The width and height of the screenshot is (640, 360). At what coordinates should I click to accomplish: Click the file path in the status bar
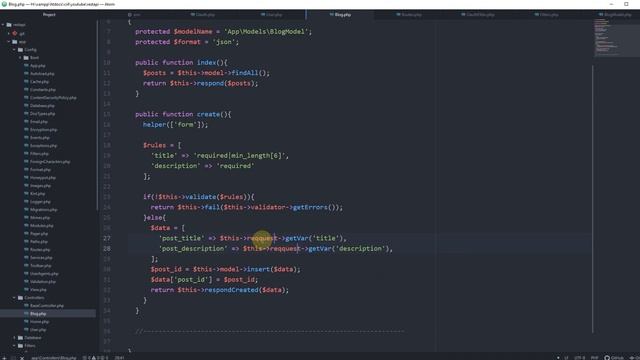54,358
